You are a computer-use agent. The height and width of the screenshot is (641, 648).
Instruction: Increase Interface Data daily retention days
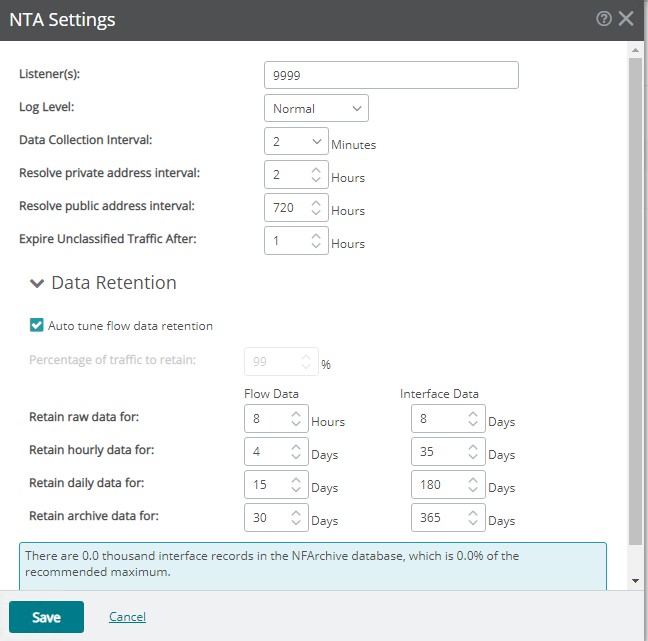coord(473,481)
